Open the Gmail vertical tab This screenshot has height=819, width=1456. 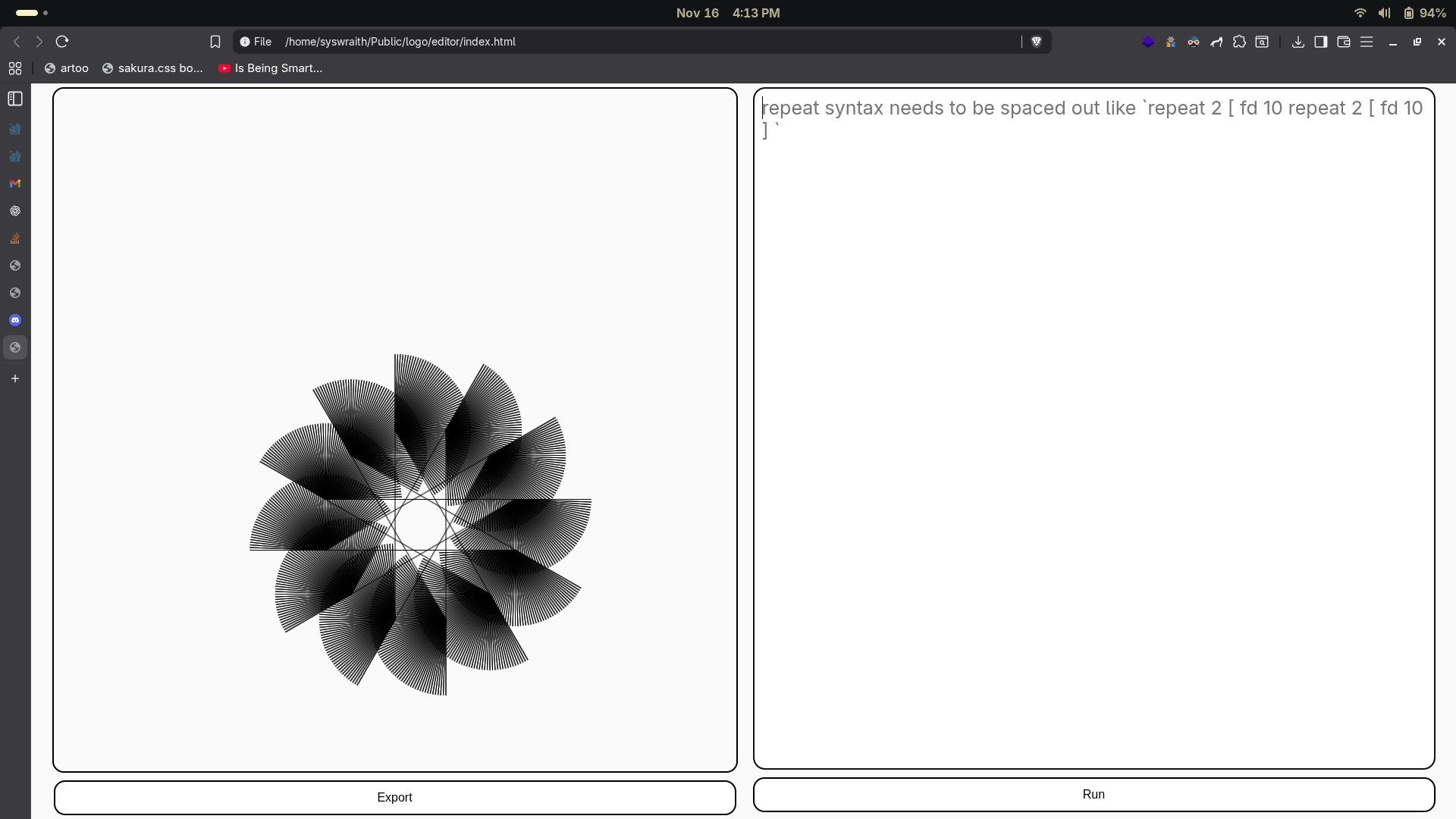[15, 184]
